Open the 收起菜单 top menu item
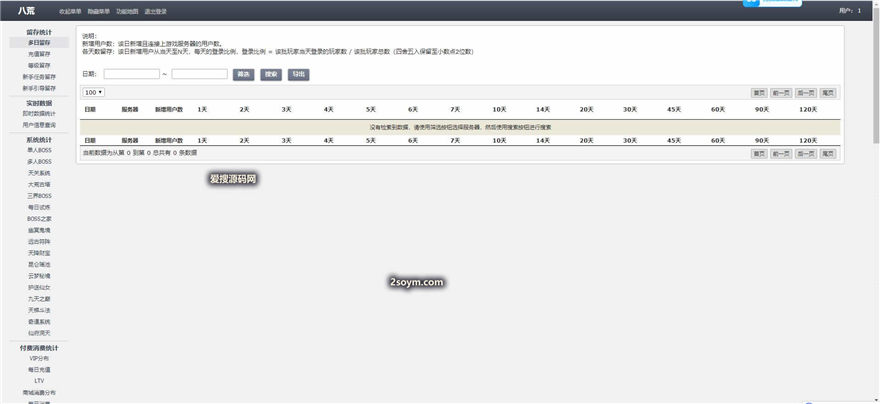Image resolution: width=880 pixels, height=404 pixels. pos(71,11)
